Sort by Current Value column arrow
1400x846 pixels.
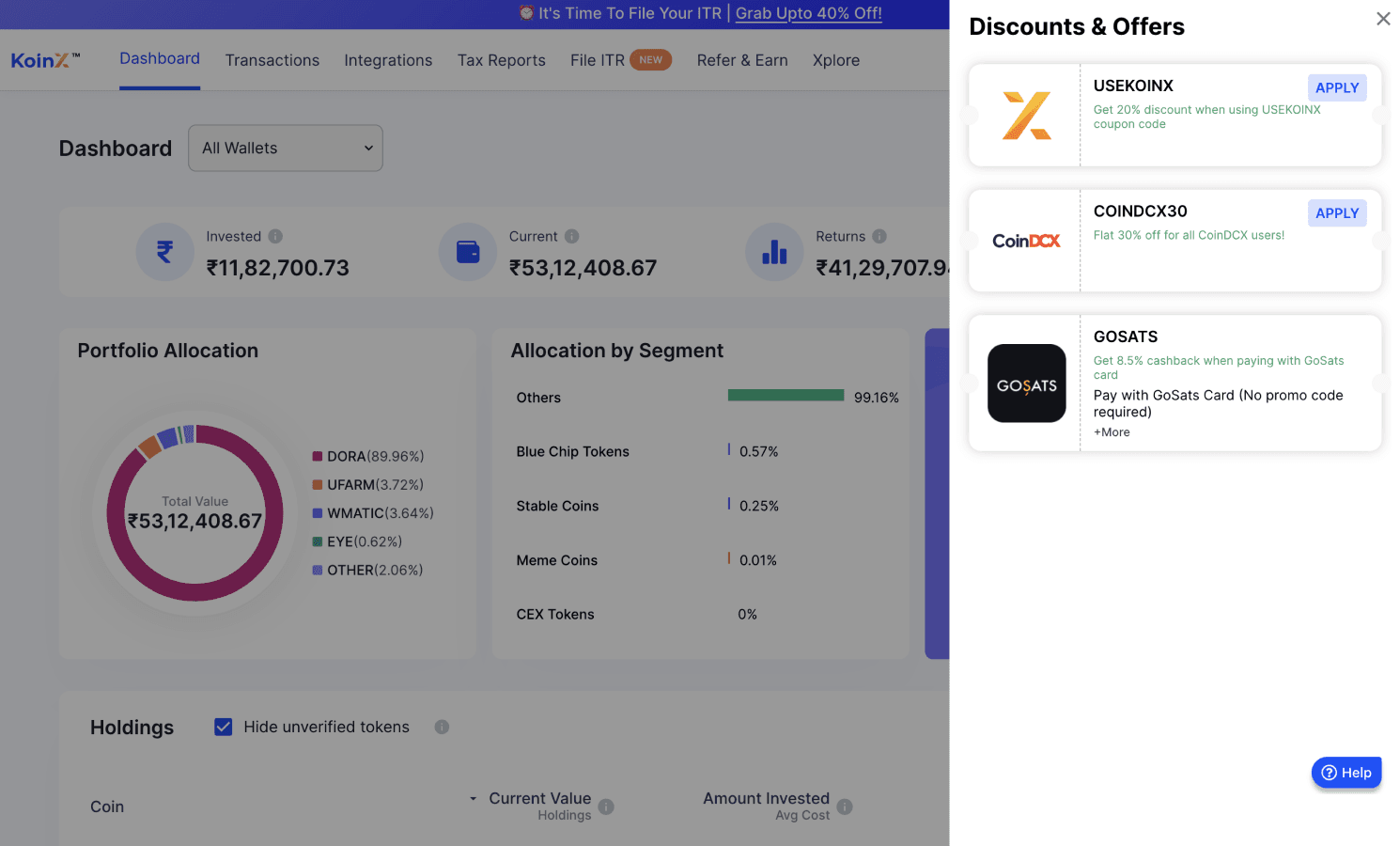tap(474, 799)
